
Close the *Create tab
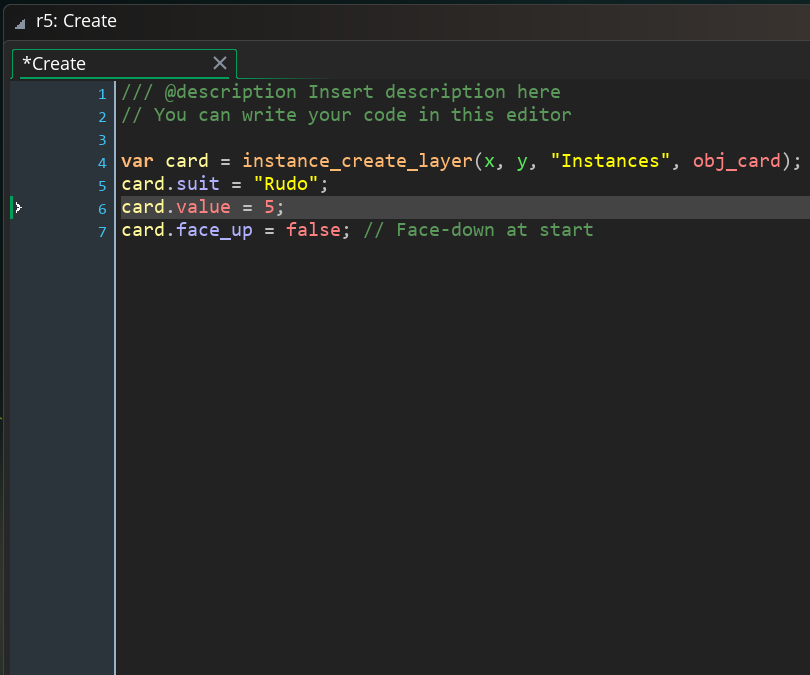(x=220, y=63)
